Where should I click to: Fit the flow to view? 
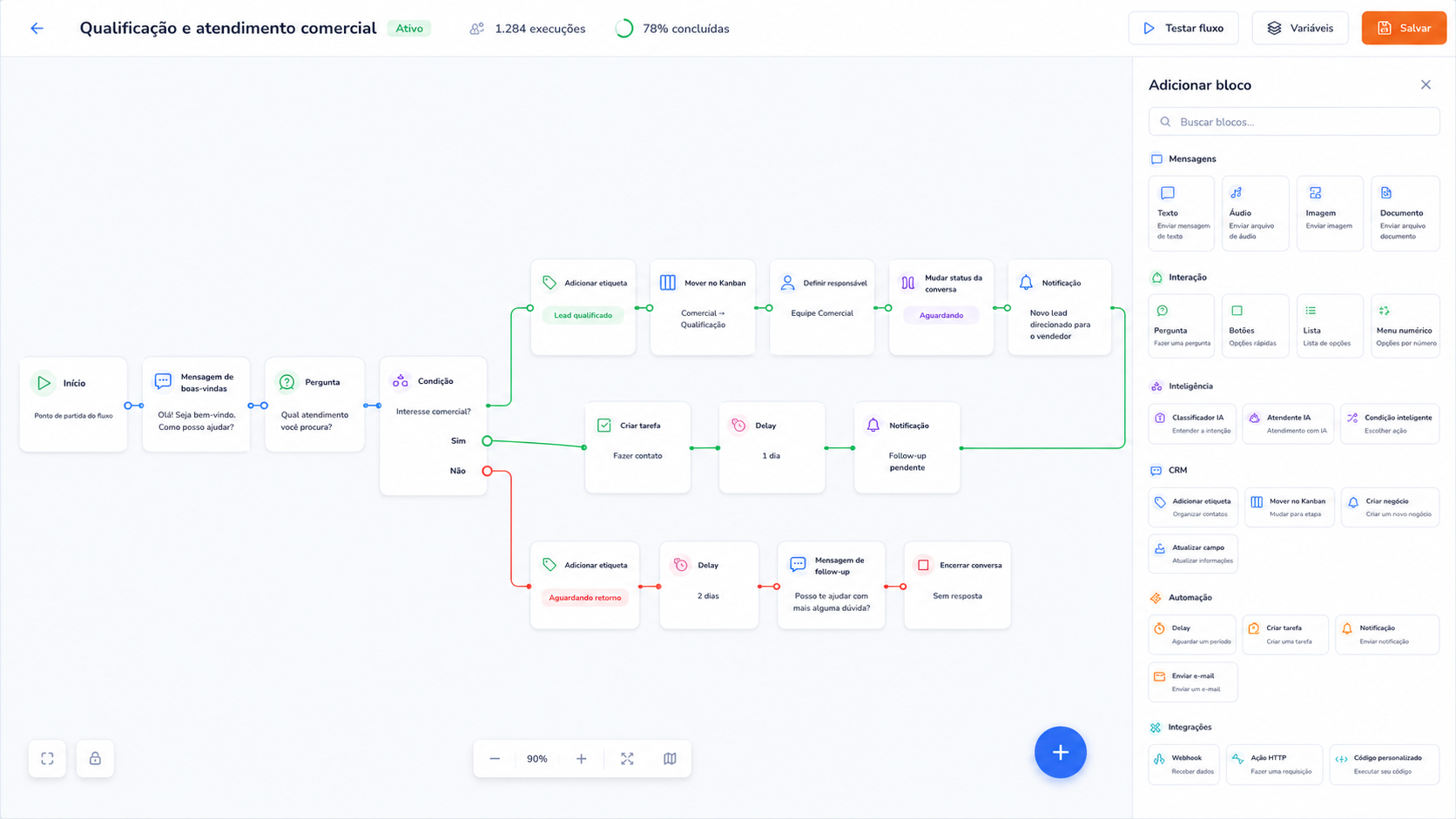point(627,759)
